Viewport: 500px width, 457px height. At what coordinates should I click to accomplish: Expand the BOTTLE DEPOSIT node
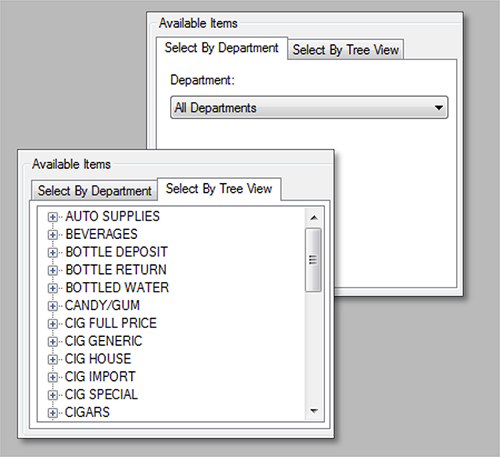52,252
